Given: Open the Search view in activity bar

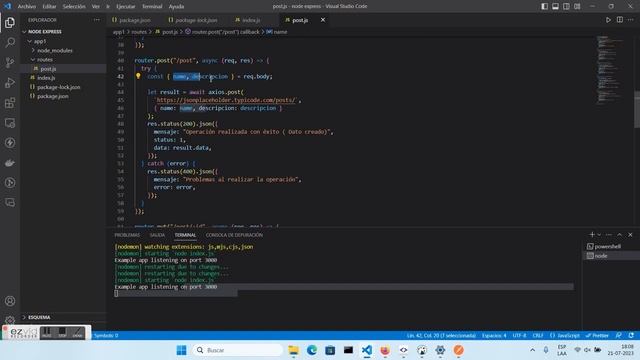Looking at the screenshot, I should pyautogui.click(x=10, y=42).
